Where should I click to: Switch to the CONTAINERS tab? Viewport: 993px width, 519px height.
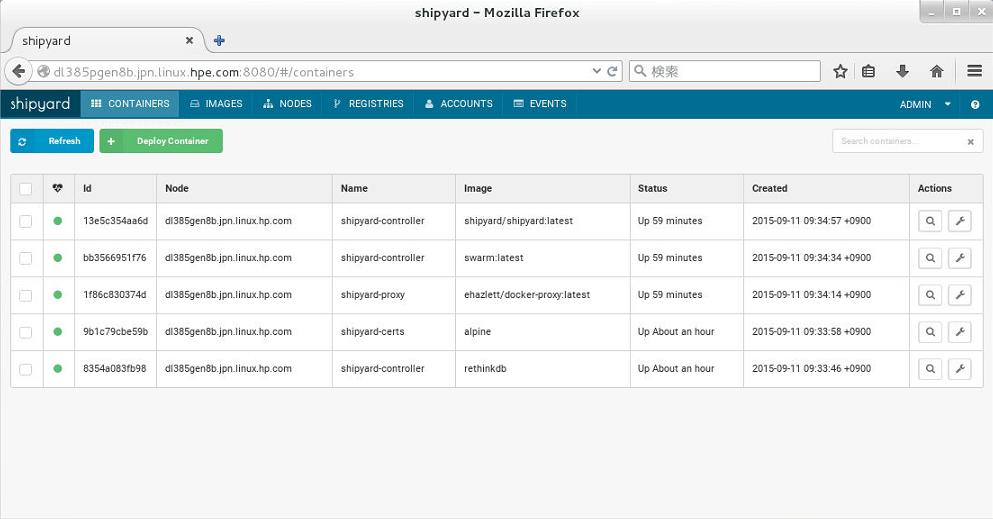130,104
